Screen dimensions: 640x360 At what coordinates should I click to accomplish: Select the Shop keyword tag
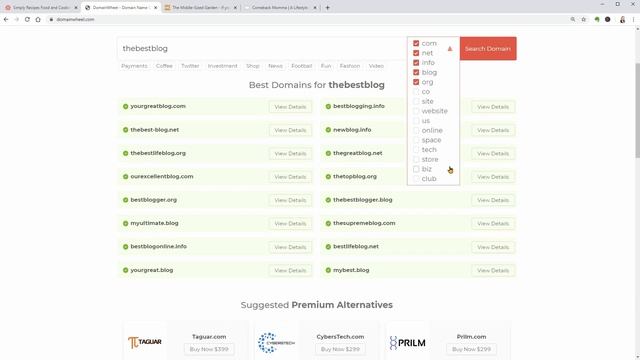click(253, 66)
